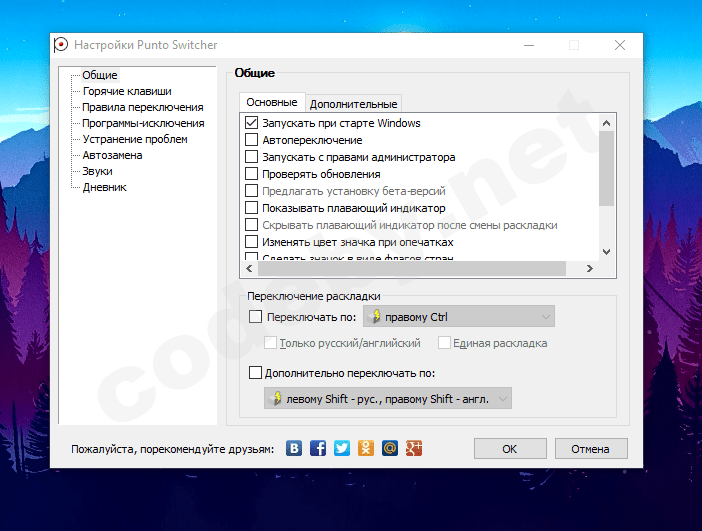Share via the Google Plus icon
This screenshot has height=531, width=702.
point(414,448)
